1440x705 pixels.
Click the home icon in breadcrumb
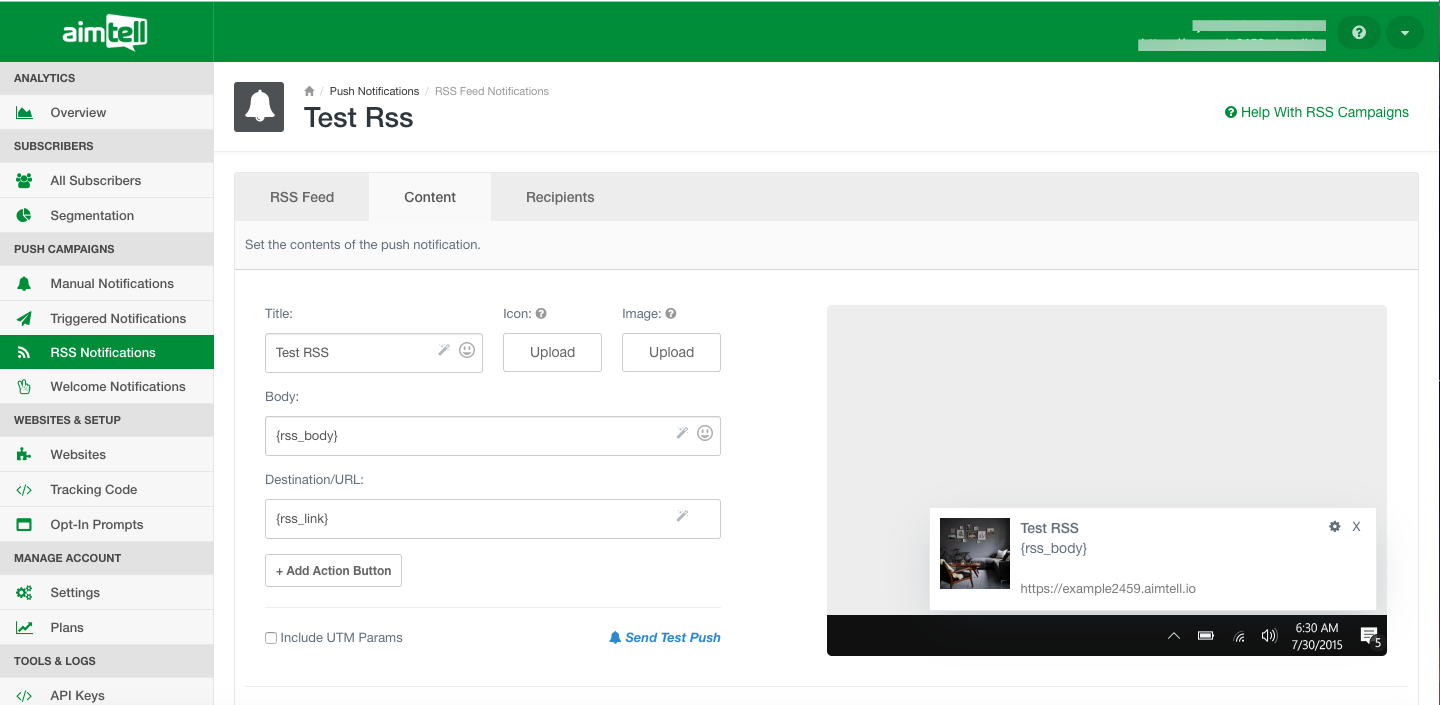point(310,91)
